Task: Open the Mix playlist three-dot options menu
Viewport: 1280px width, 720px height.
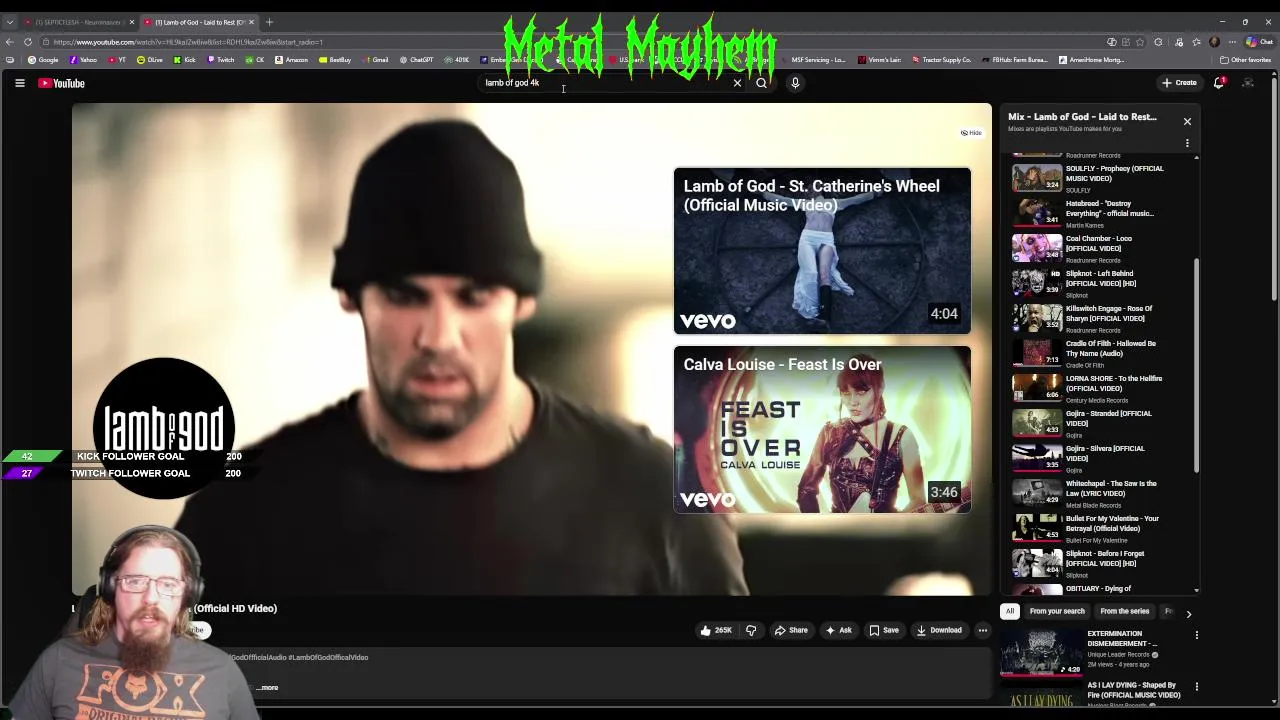Action: click(1187, 143)
